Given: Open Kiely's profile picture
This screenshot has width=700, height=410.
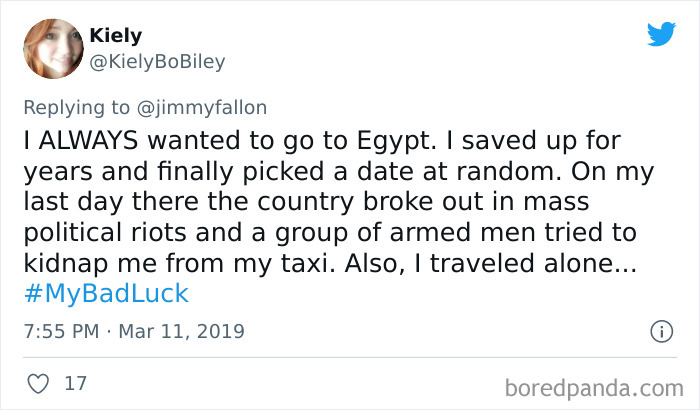Looking at the screenshot, I should [x=50, y=50].
